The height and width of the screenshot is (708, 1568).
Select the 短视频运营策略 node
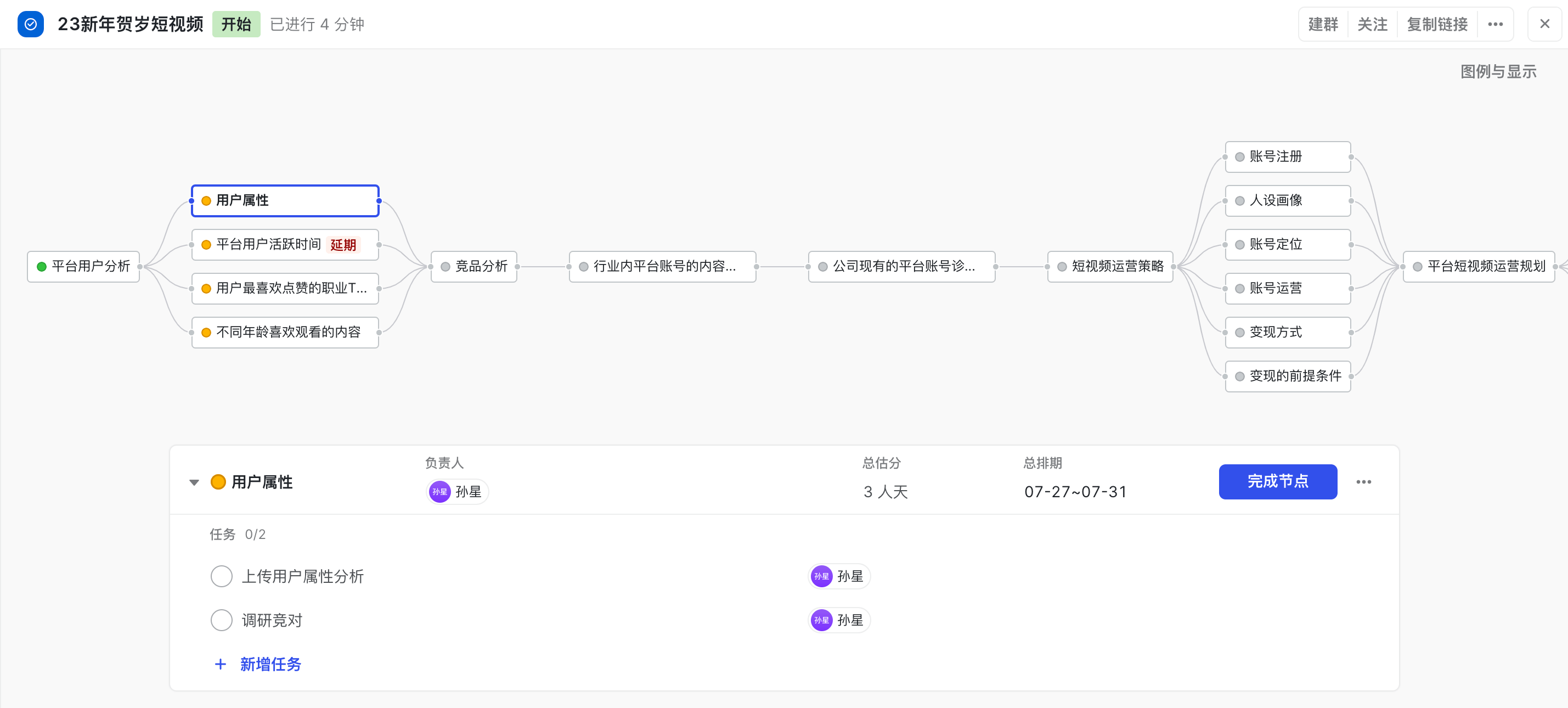(1110, 267)
